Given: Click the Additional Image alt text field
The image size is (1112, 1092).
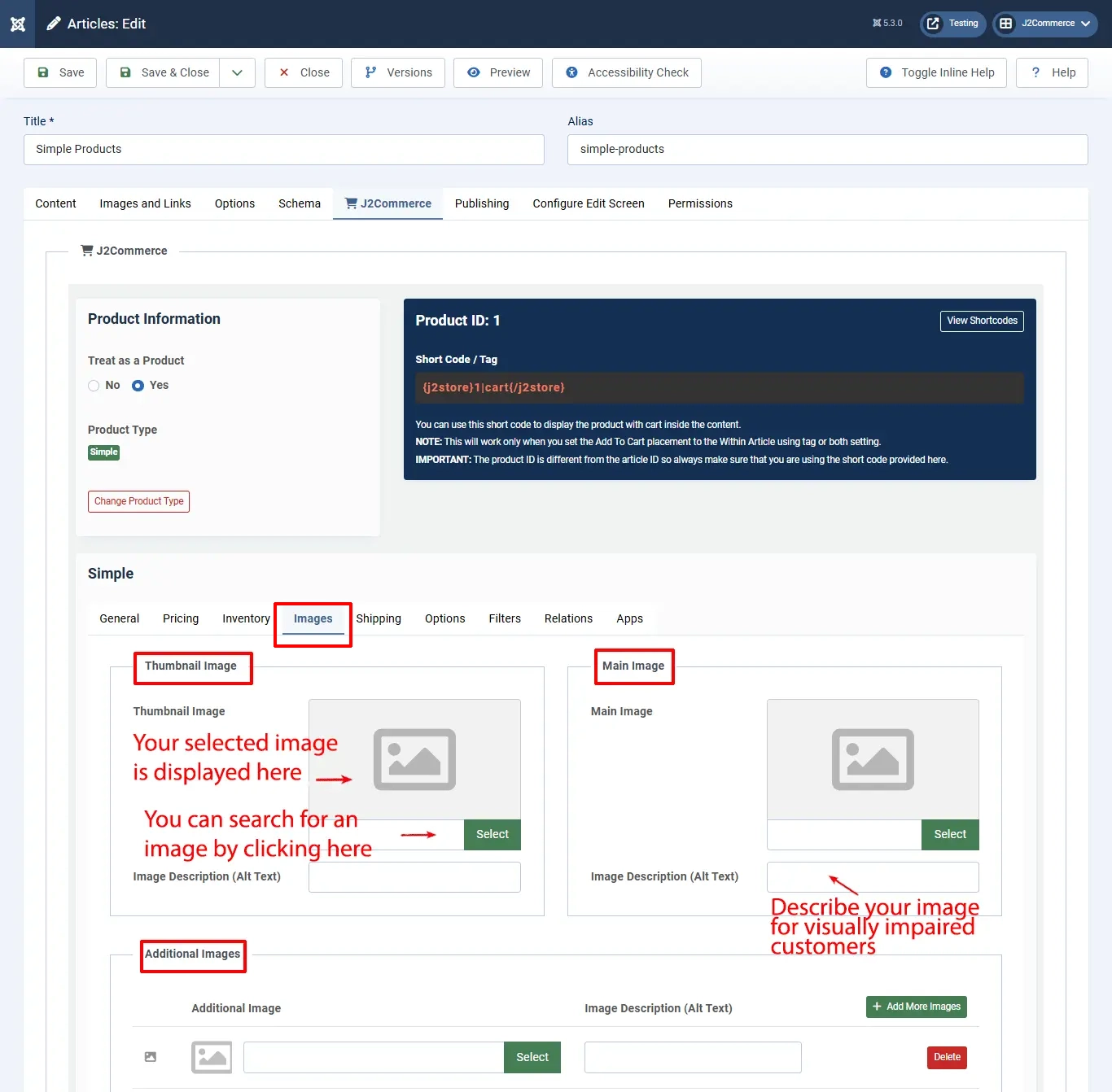Looking at the screenshot, I should click(693, 1057).
